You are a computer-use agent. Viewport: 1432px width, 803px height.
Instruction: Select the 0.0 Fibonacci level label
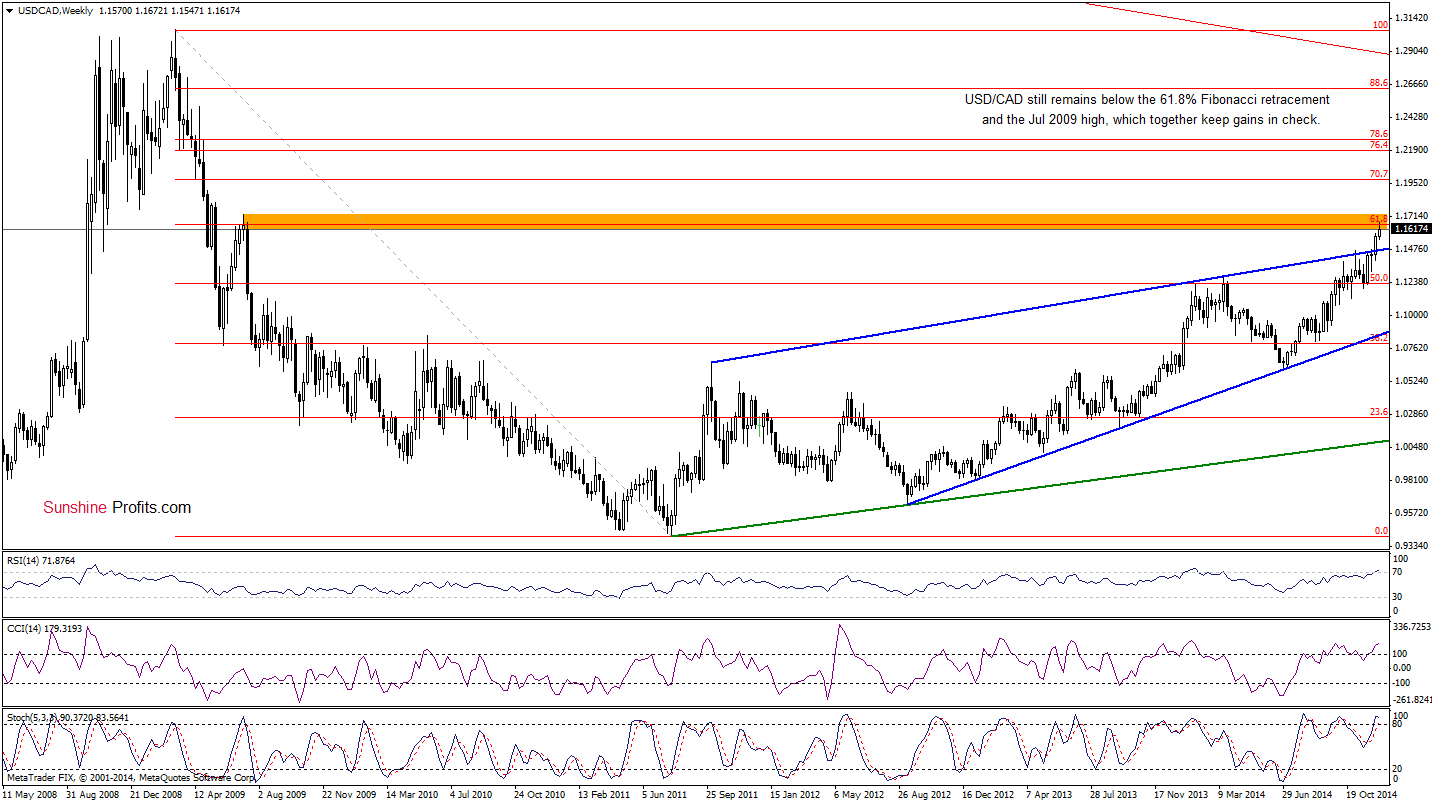coord(1381,531)
